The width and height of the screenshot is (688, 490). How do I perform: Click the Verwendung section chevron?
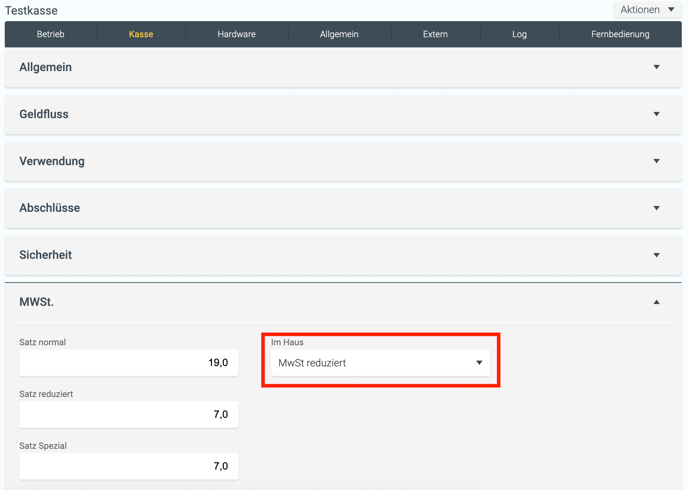tap(656, 161)
